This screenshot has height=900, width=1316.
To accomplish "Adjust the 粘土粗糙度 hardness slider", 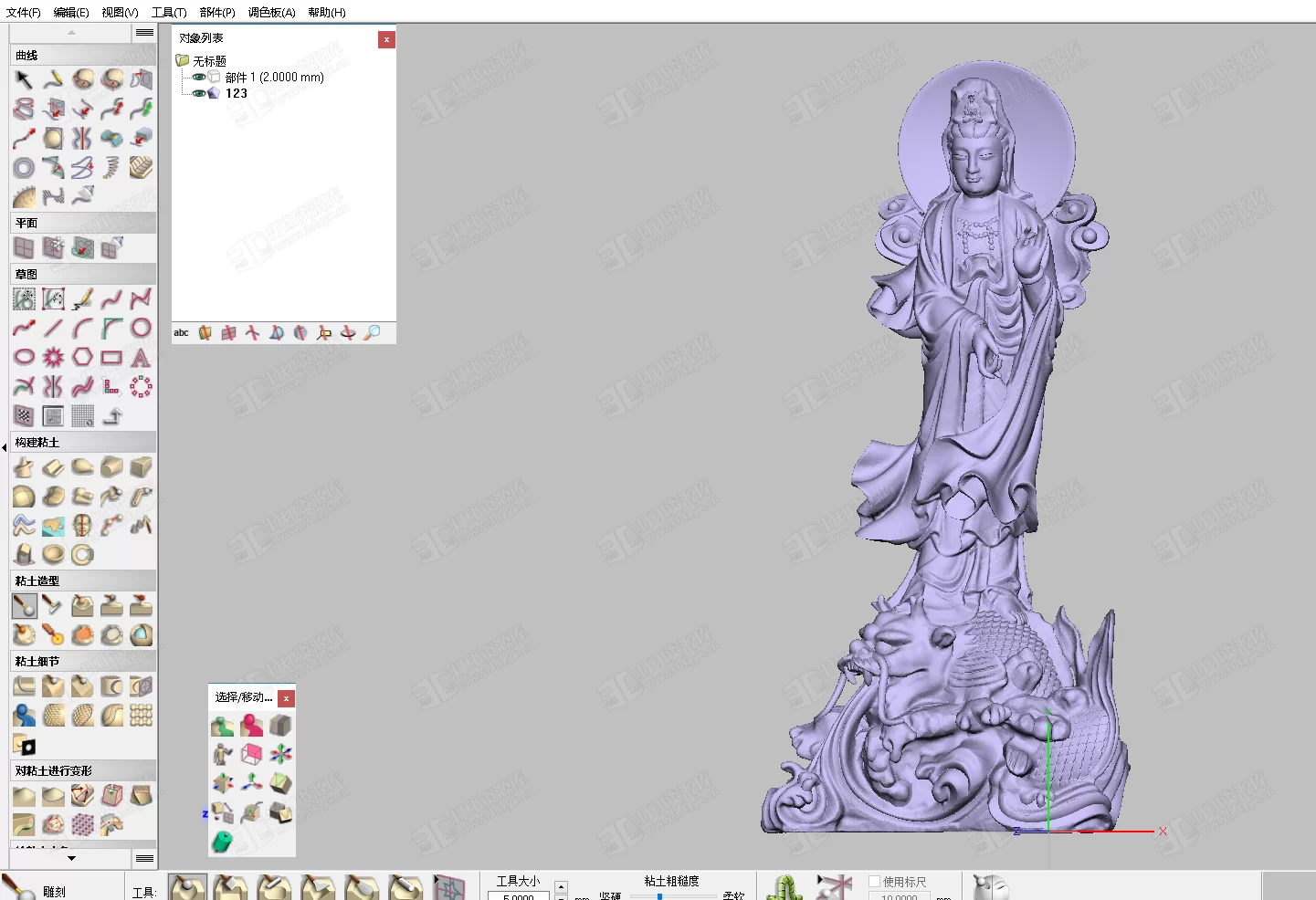I will [659, 896].
